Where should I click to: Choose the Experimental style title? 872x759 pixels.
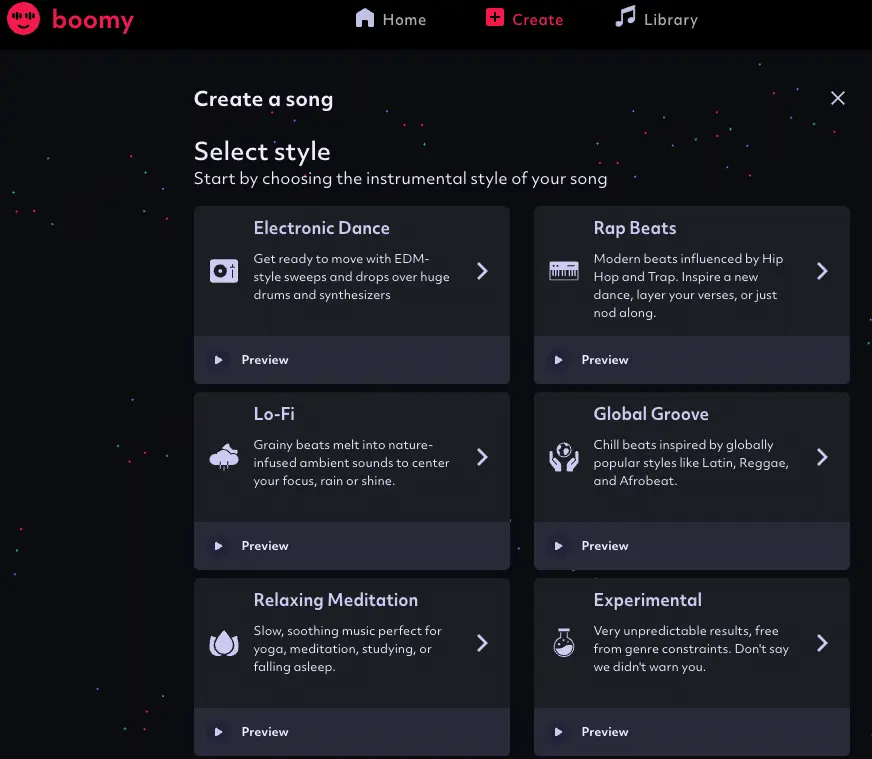tap(647, 600)
